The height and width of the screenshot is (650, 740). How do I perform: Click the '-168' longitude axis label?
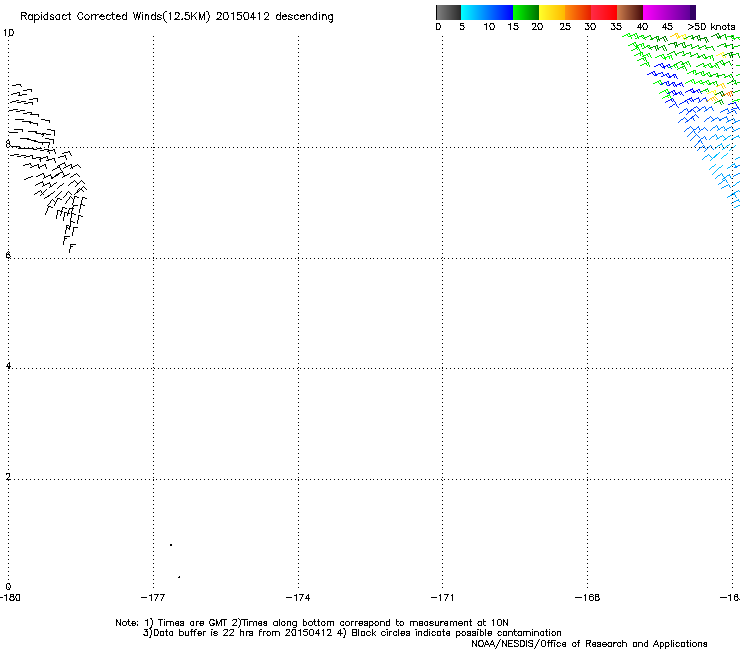587,598
